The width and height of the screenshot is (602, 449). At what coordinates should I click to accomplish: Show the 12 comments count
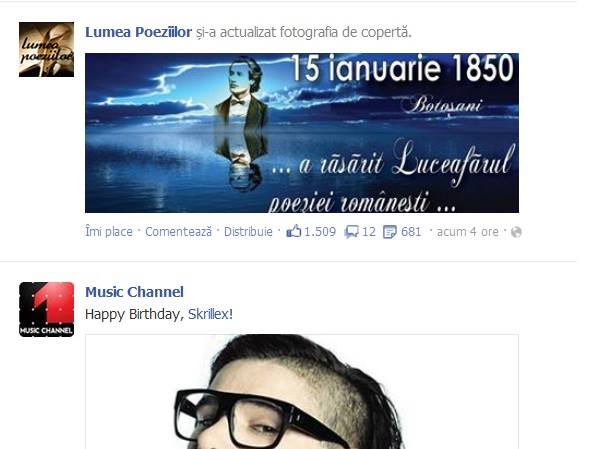pos(369,232)
